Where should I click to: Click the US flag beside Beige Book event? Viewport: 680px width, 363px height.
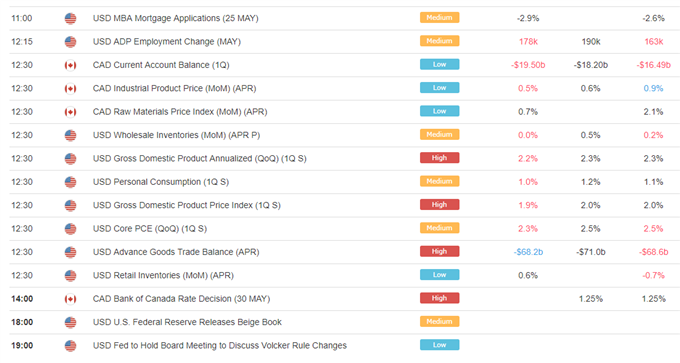point(70,322)
